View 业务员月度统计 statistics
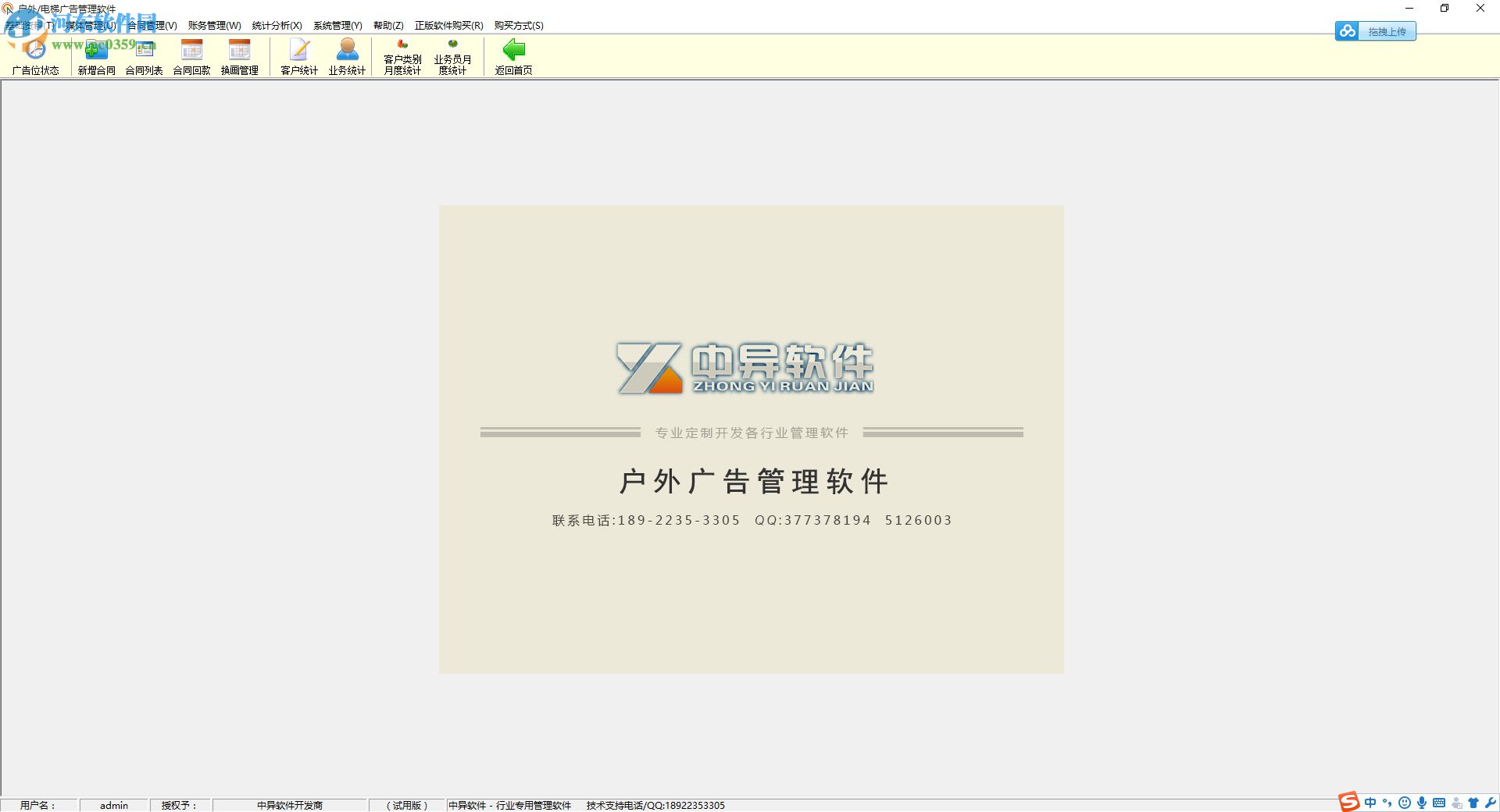Screen dimensions: 1500x812 [454, 55]
